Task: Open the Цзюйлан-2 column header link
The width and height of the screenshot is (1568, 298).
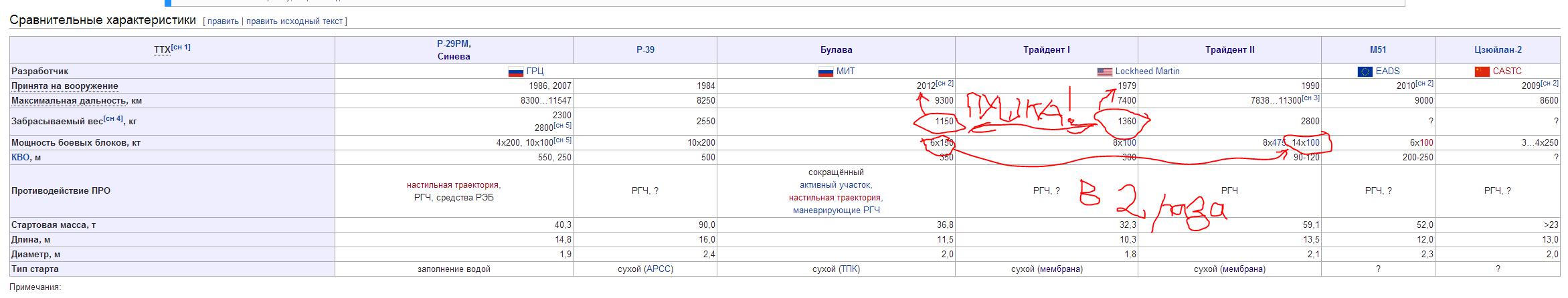Action: (x=1497, y=50)
